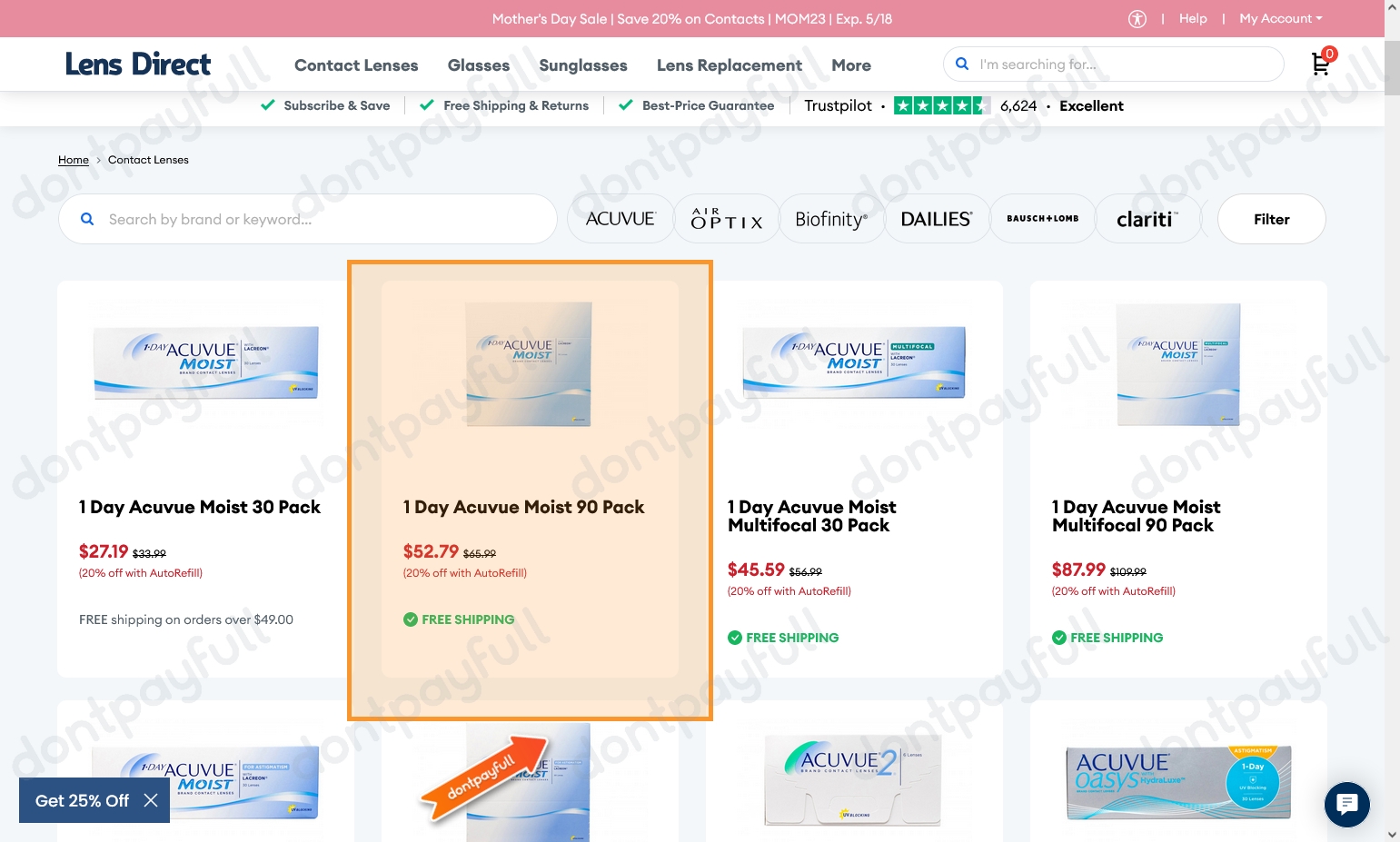Click the $27.19 price
This screenshot has height=842, width=1400.
(x=104, y=551)
